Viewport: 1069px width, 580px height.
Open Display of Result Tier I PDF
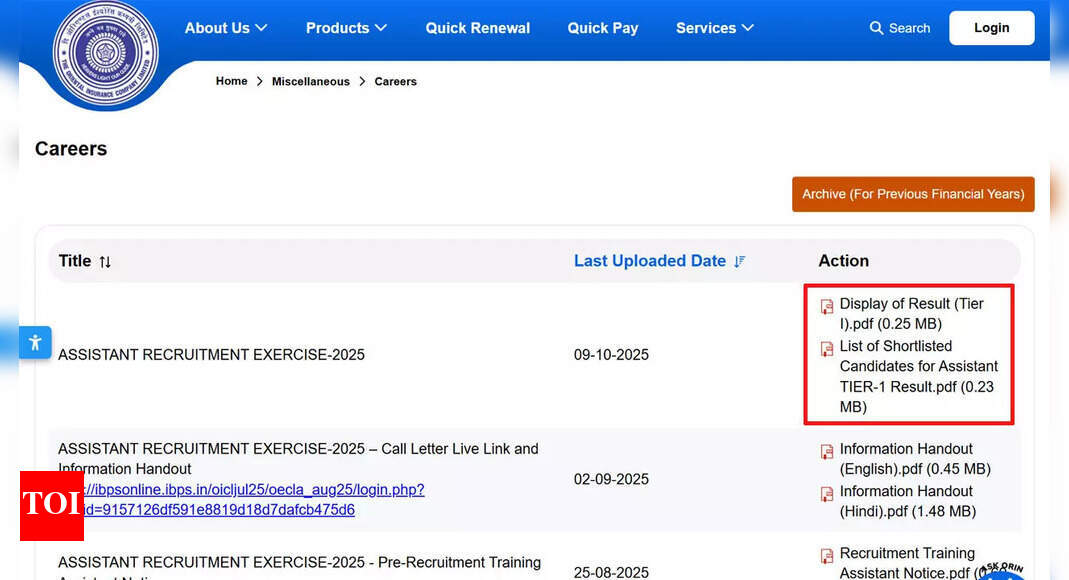click(911, 313)
